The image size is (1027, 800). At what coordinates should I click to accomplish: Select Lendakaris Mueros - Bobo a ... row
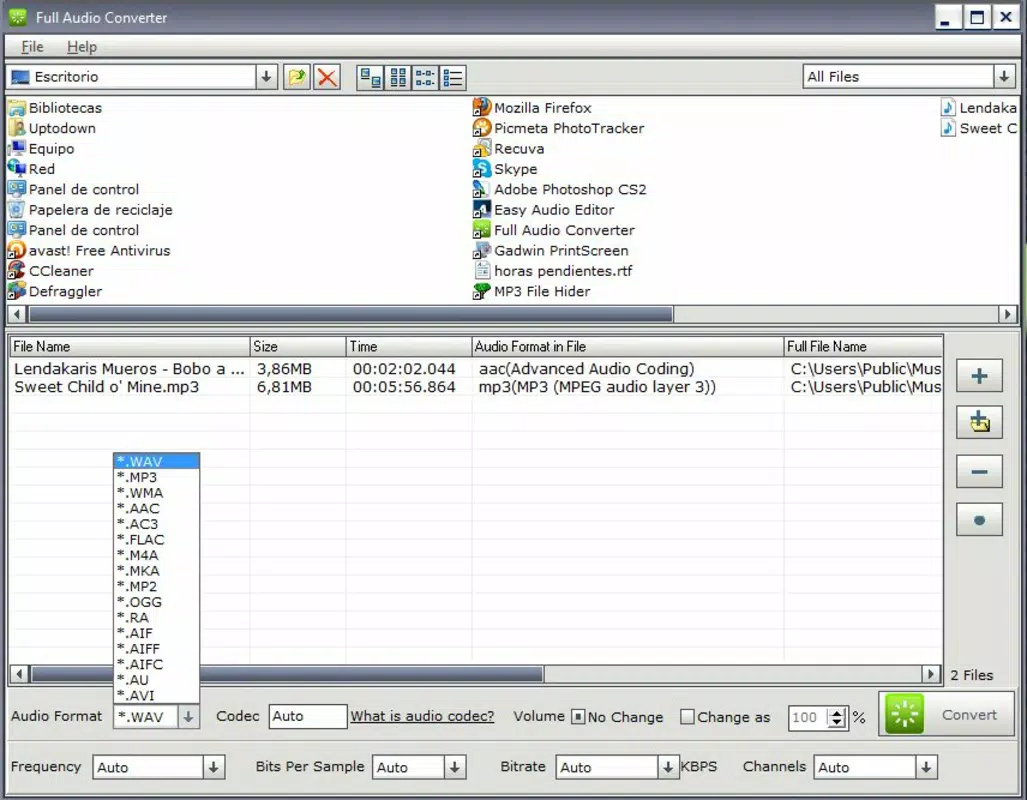(x=477, y=369)
